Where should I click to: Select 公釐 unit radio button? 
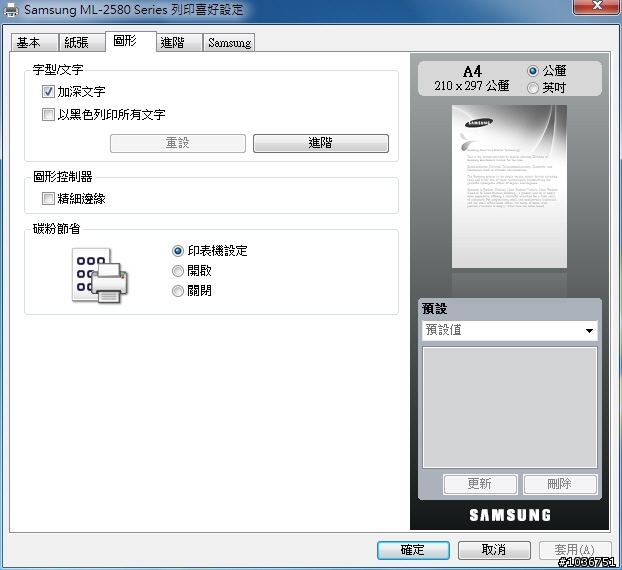pyautogui.click(x=533, y=71)
